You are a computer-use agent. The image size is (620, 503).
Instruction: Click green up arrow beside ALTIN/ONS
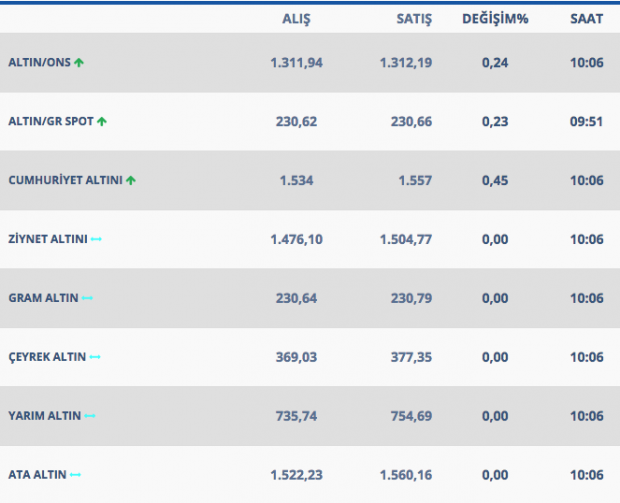pos(79,62)
